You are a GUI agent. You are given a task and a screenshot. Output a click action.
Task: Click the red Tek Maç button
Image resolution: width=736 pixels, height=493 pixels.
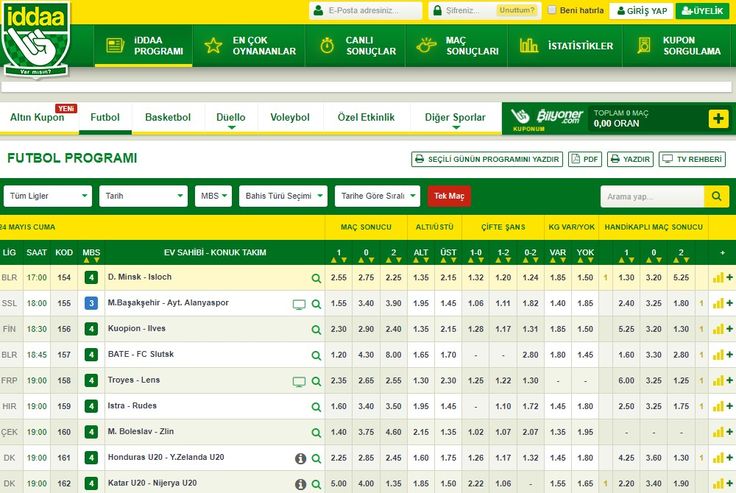coord(449,196)
